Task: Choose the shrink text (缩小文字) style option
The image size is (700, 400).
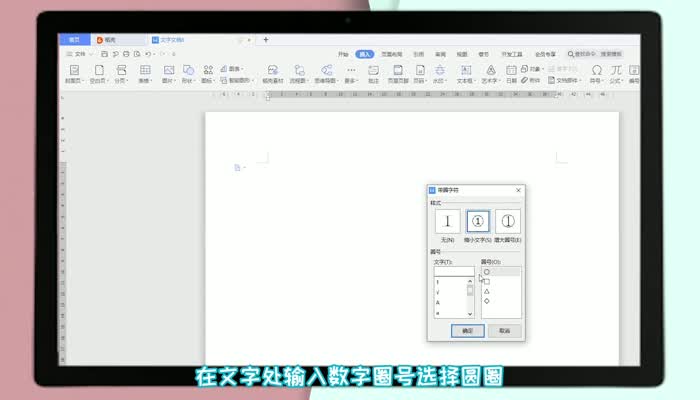Action: pos(478,221)
